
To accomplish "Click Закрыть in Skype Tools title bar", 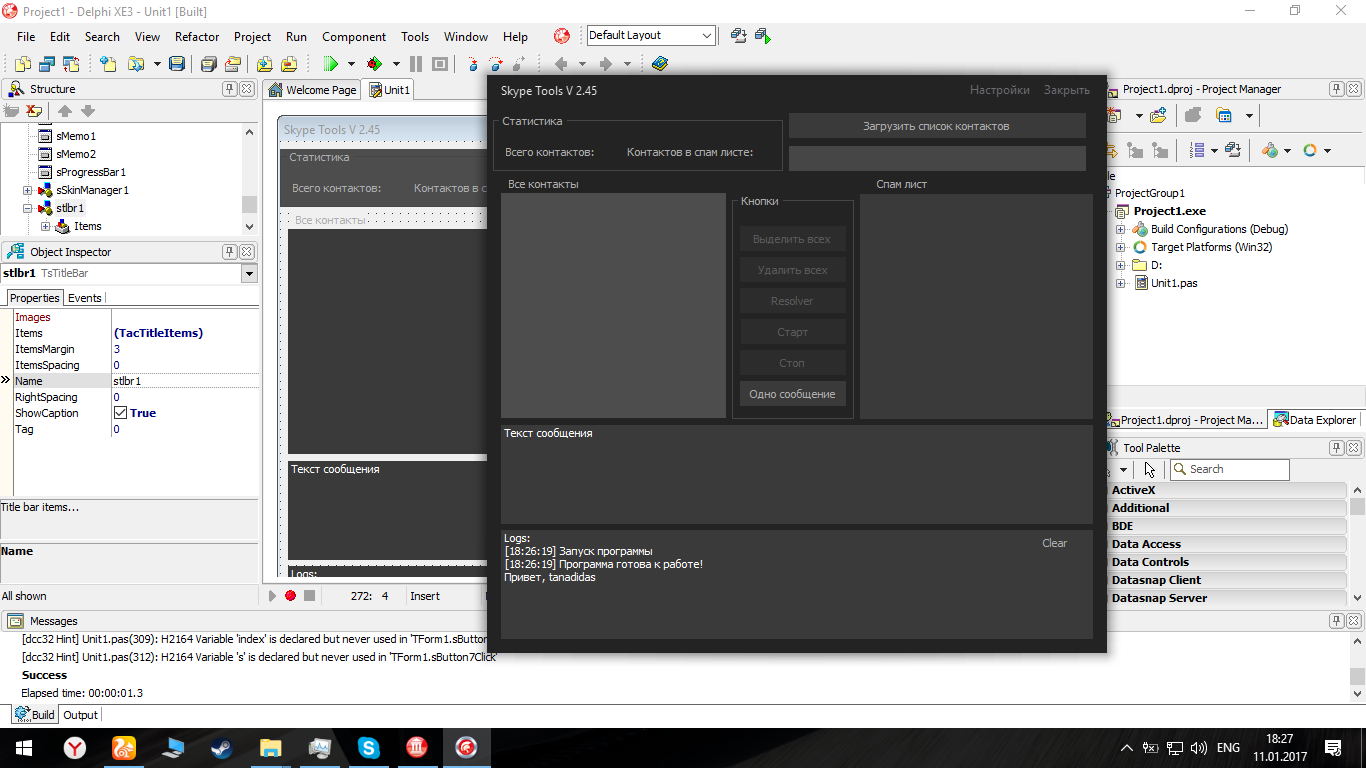I will (1067, 90).
